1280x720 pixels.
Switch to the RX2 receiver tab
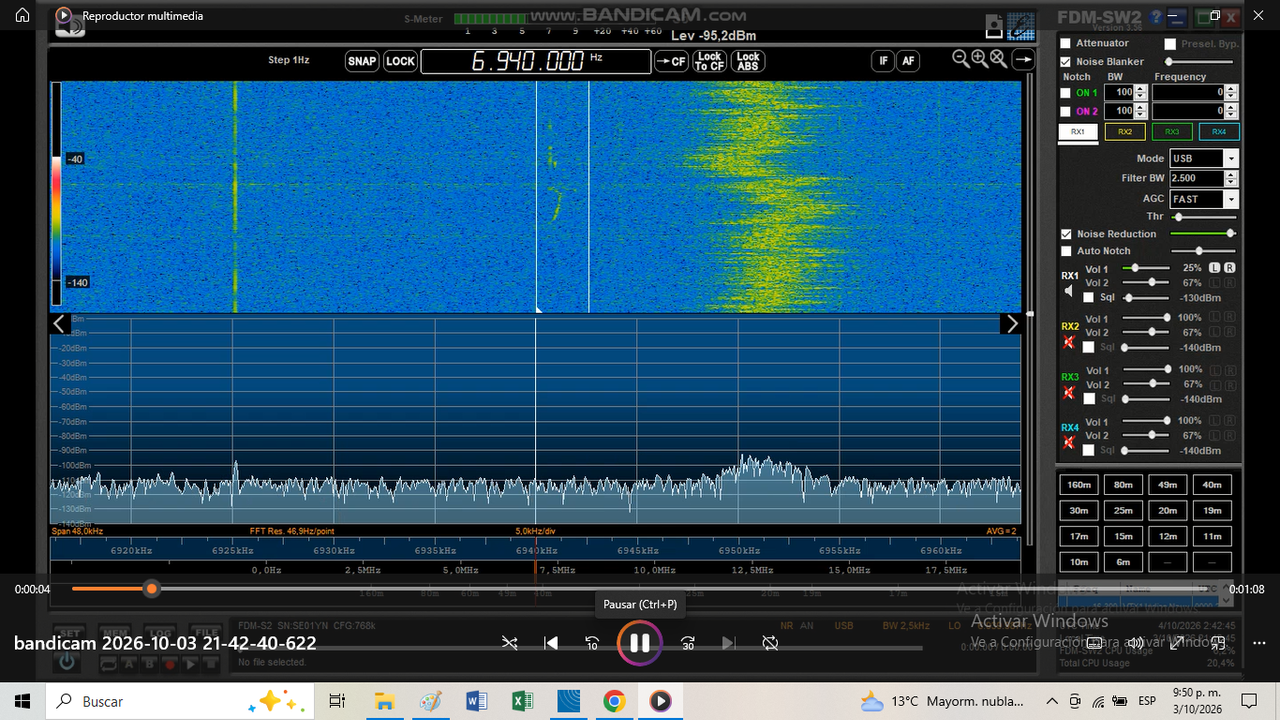(1125, 131)
